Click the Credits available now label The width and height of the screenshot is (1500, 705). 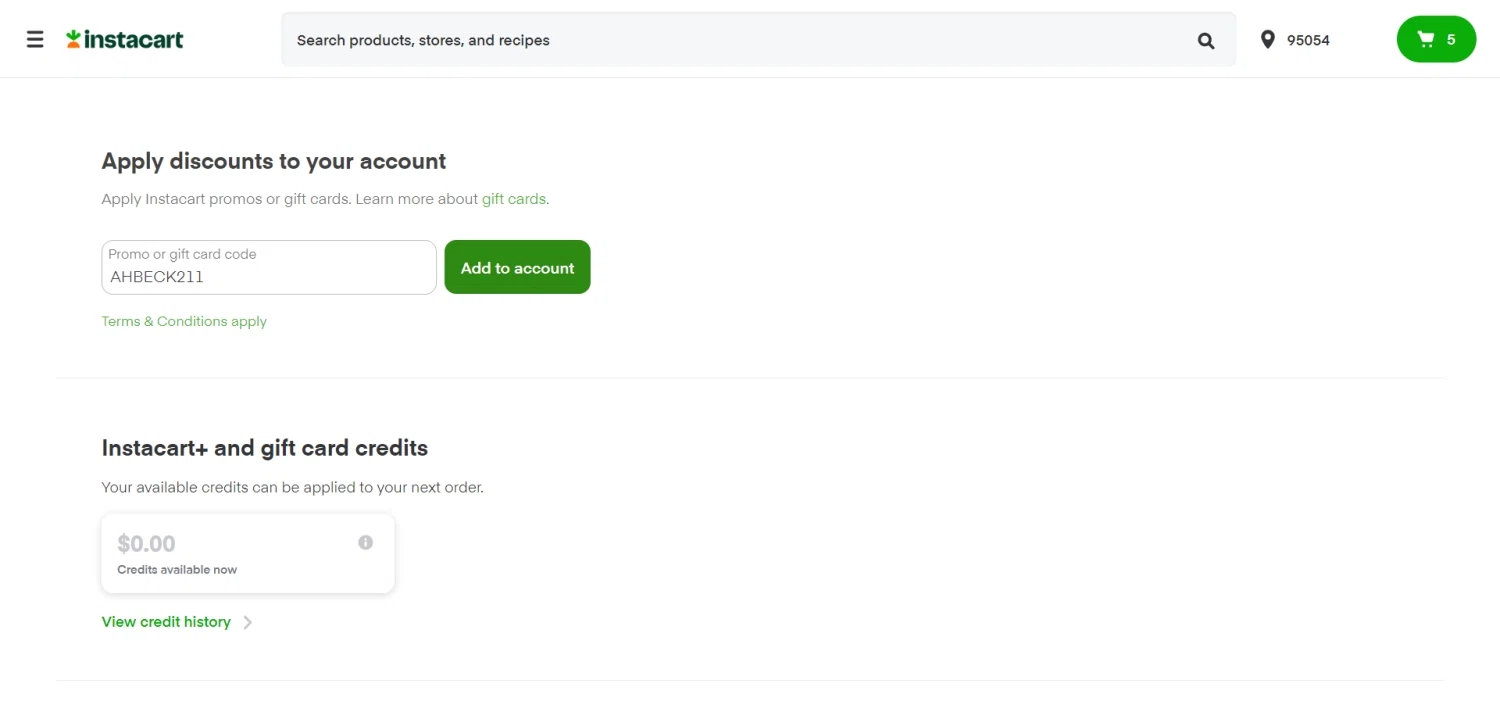[x=177, y=570]
